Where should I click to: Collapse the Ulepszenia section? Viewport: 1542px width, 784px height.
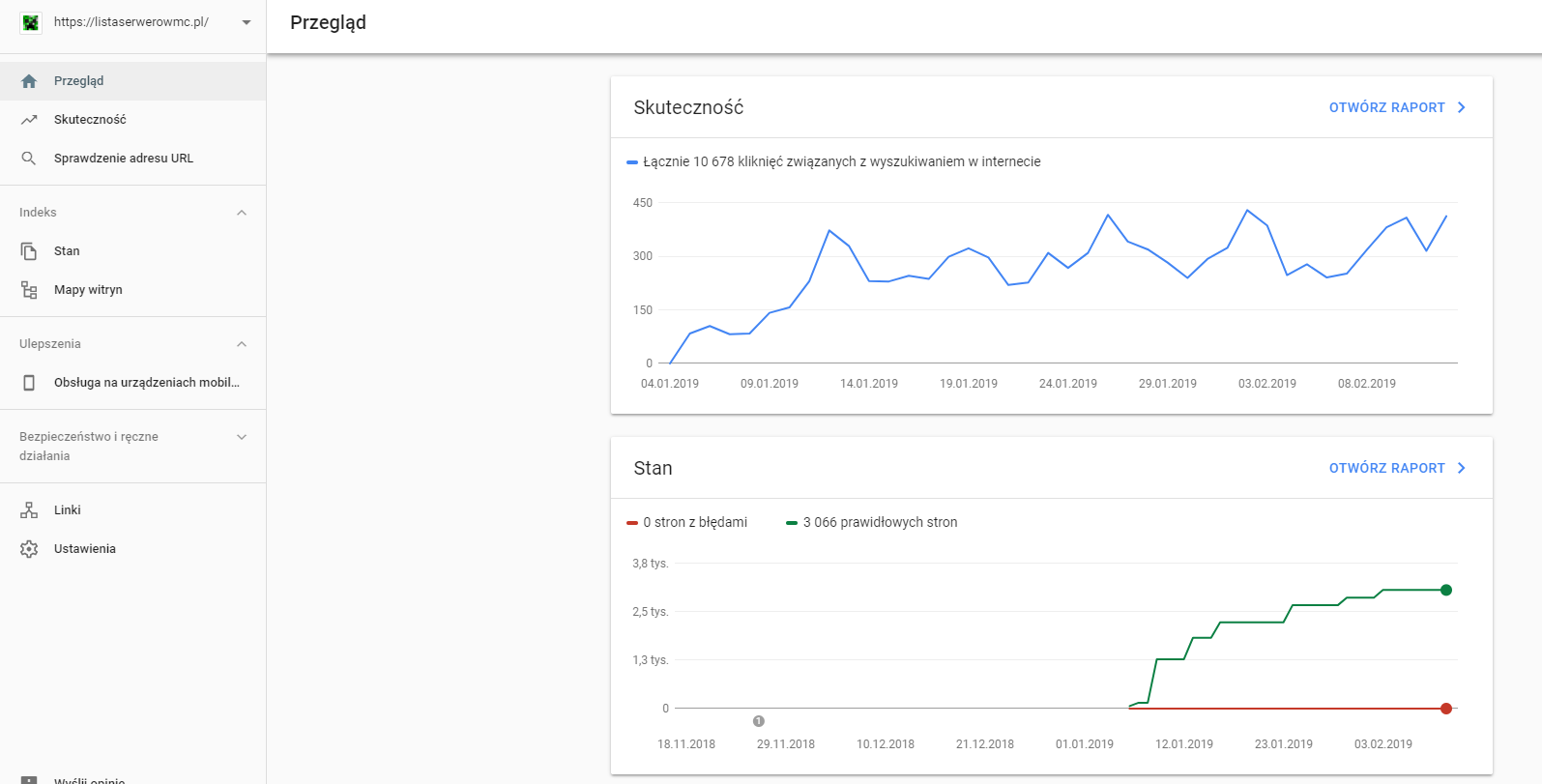(x=242, y=344)
